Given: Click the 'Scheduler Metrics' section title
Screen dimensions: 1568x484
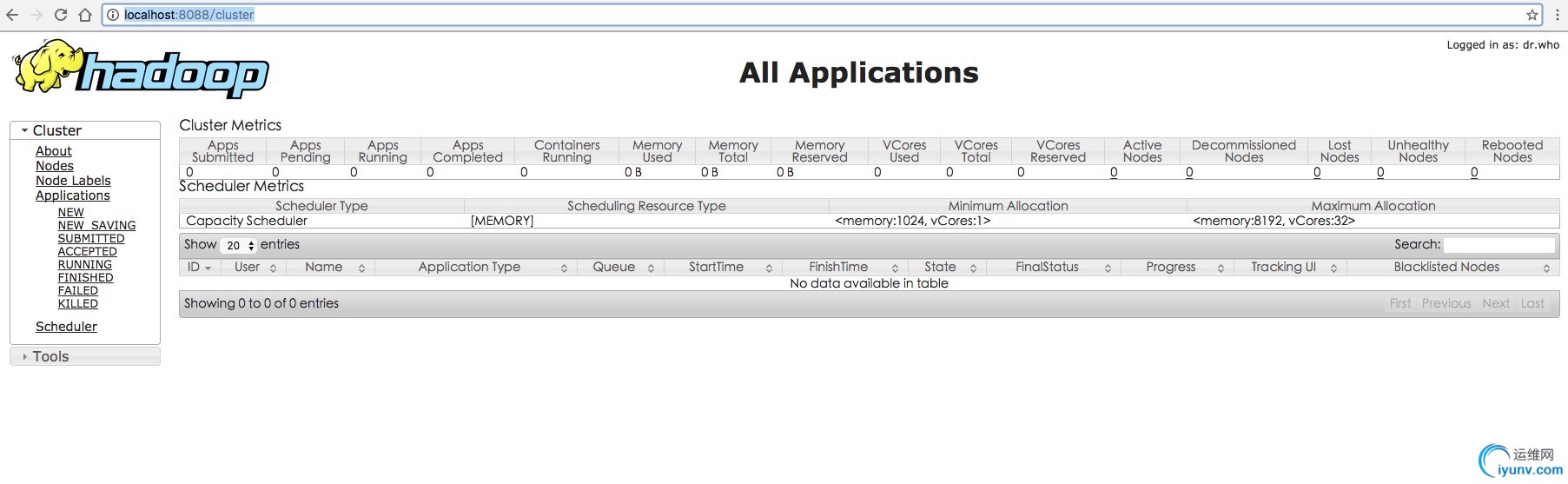Looking at the screenshot, I should pos(241,186).
